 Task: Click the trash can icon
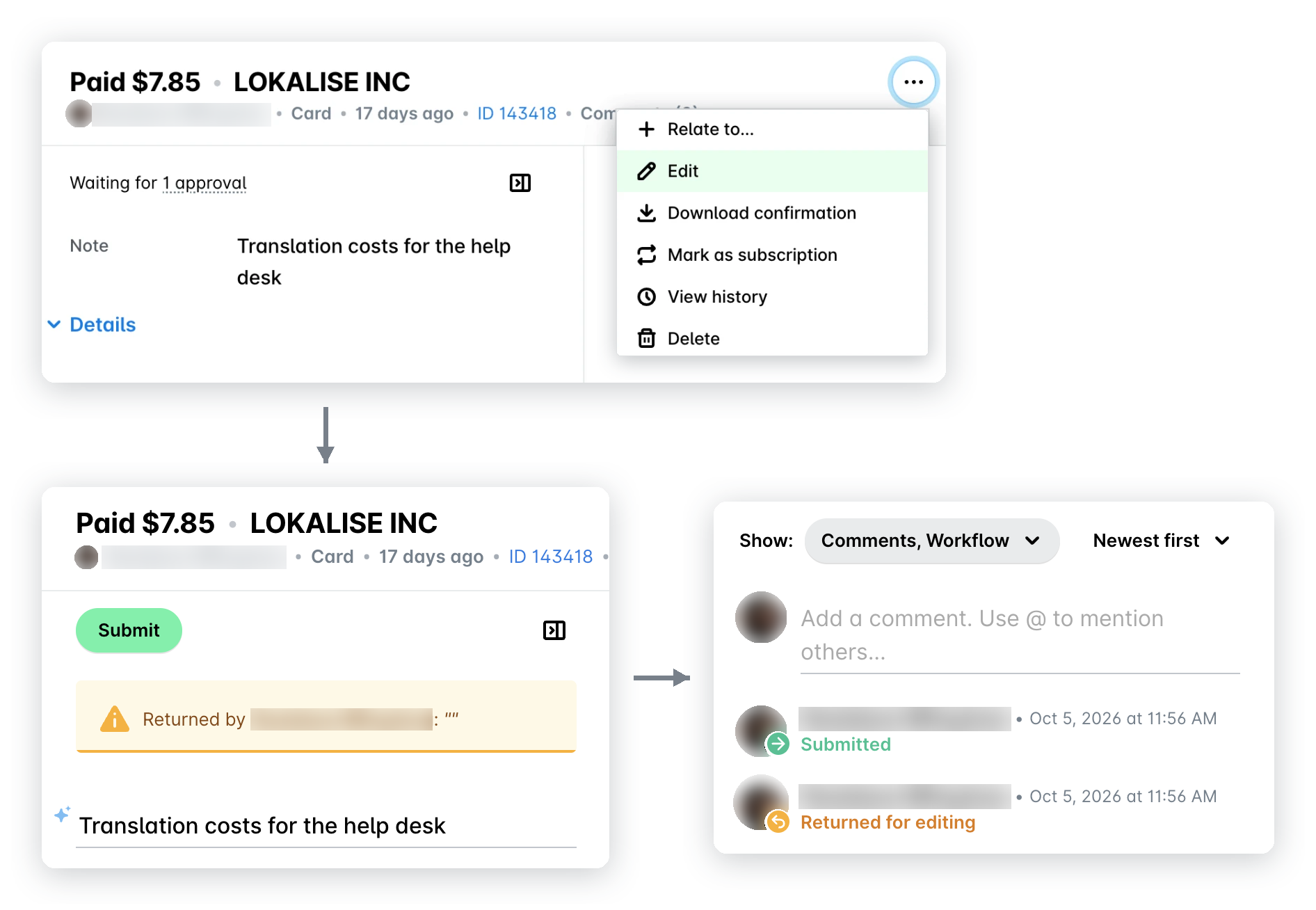point(646,338)
